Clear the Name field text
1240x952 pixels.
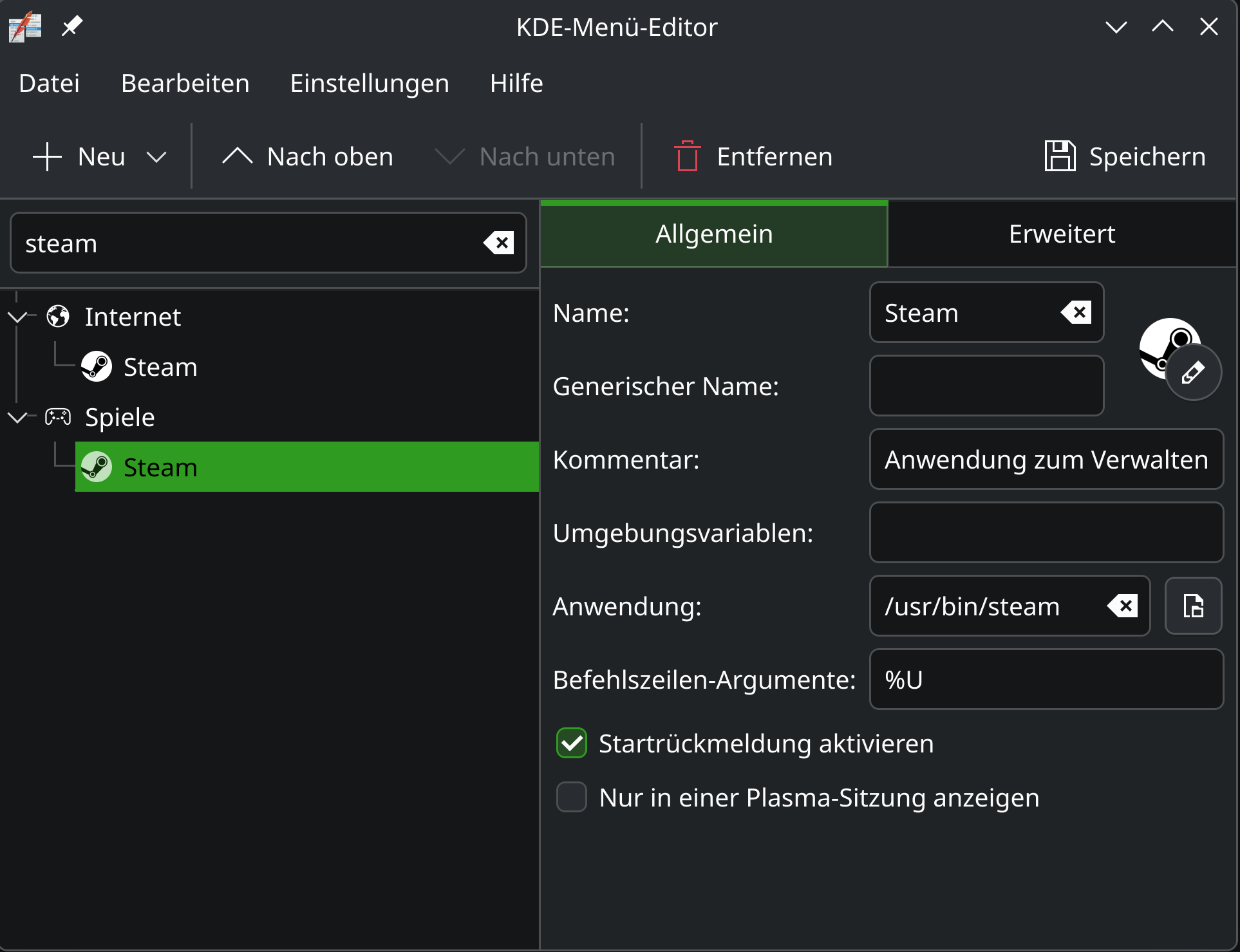pos(1076,313)
